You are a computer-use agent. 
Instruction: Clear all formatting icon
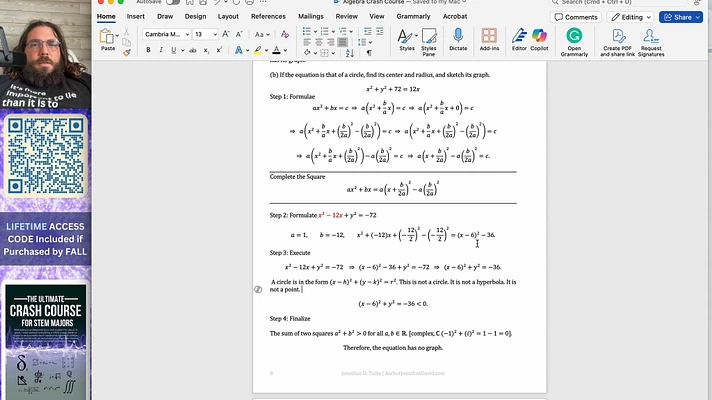[x=285, y=35]
